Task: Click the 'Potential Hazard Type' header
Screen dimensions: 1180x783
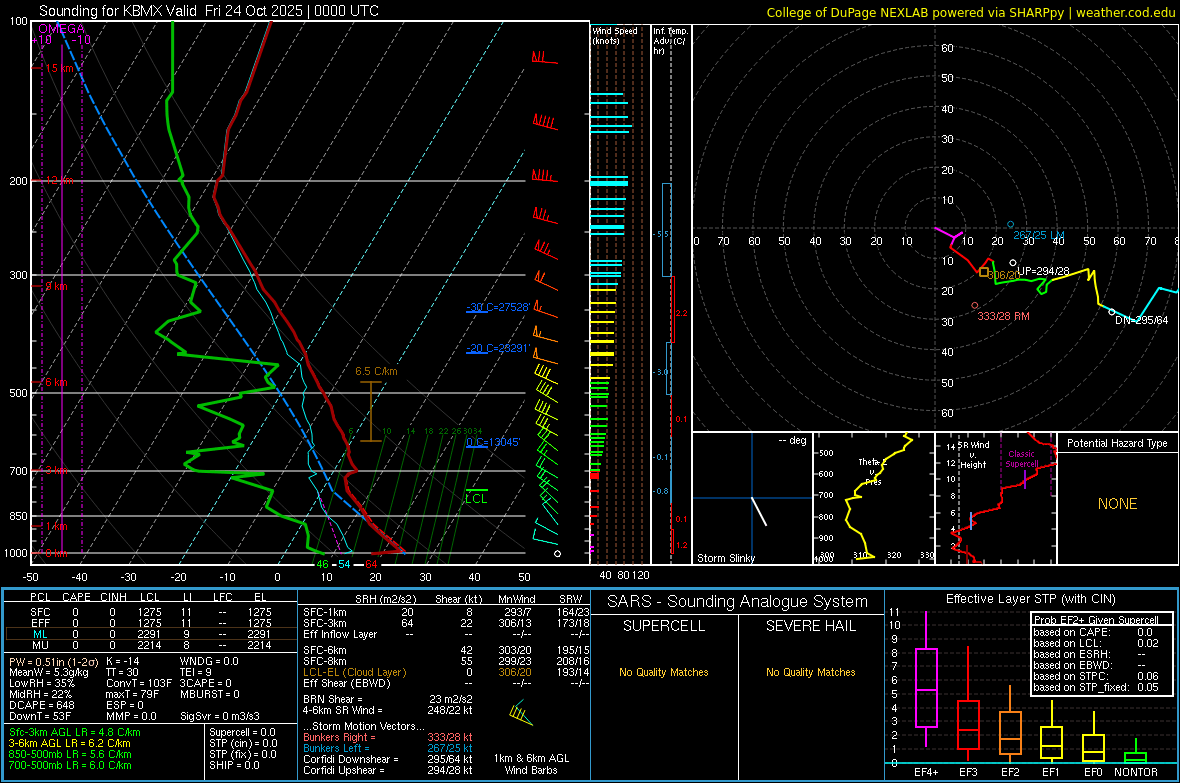Action: pyautogui.click(x=1117, y=443)
